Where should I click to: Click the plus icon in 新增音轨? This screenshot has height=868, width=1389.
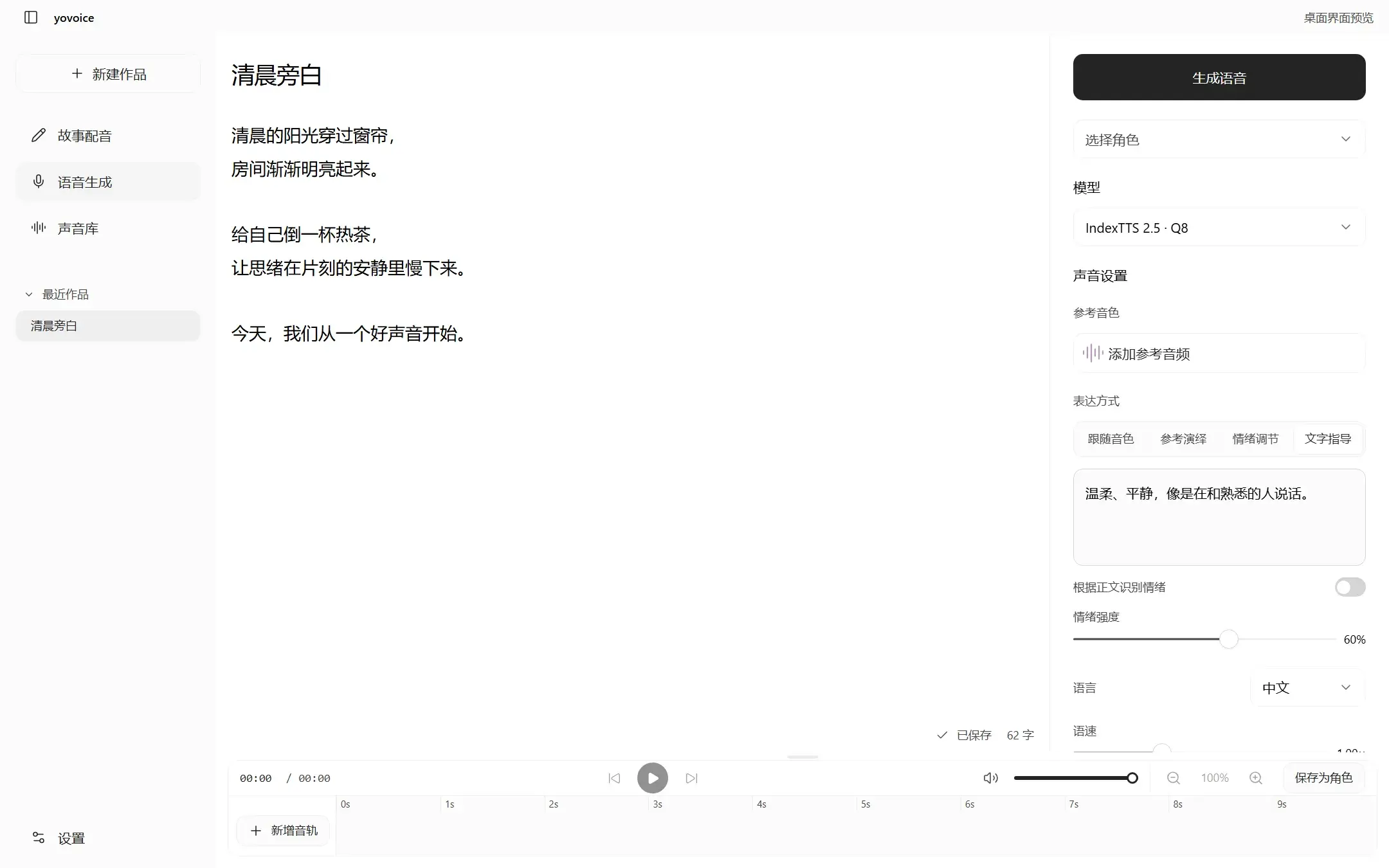tap(256, 830)
